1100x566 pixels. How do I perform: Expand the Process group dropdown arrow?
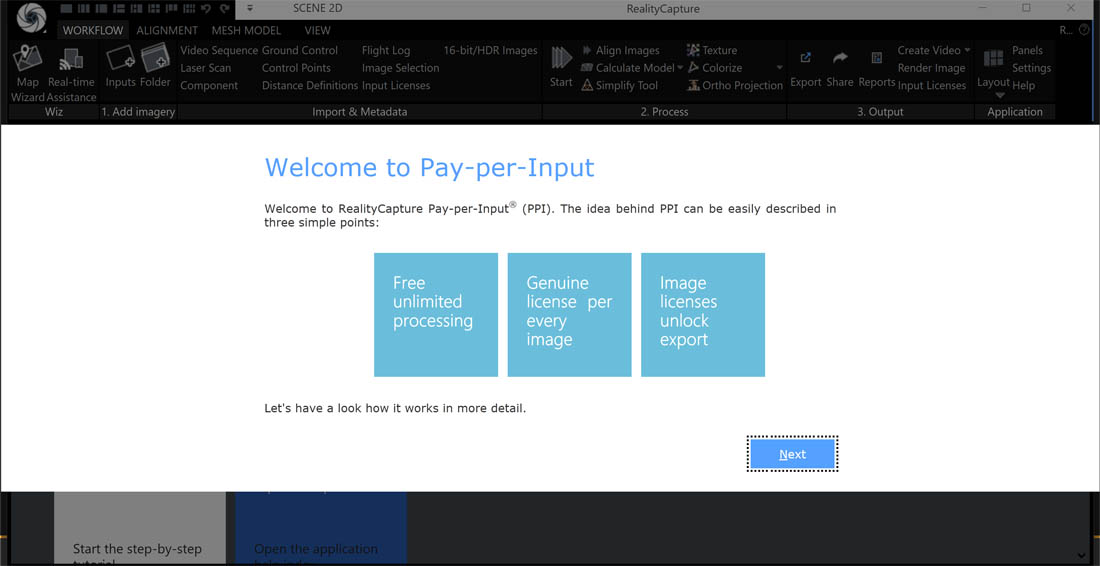click(779, 68)
